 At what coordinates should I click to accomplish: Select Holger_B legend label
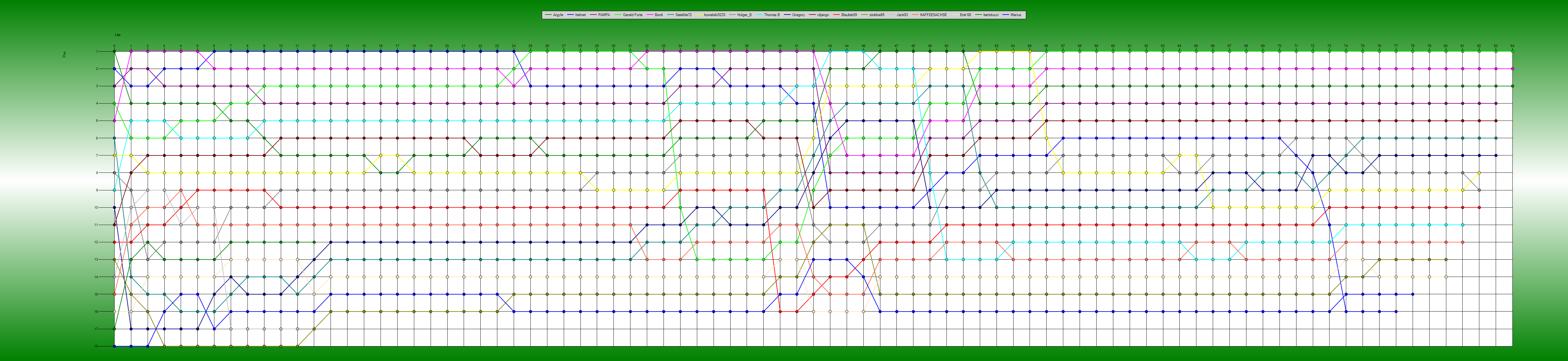click(x=744, y=15)
